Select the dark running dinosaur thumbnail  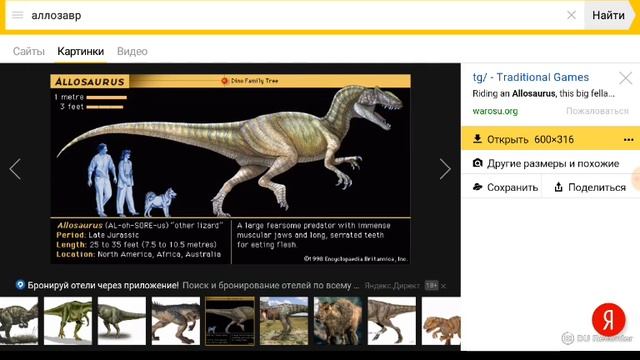click(176, 321)
